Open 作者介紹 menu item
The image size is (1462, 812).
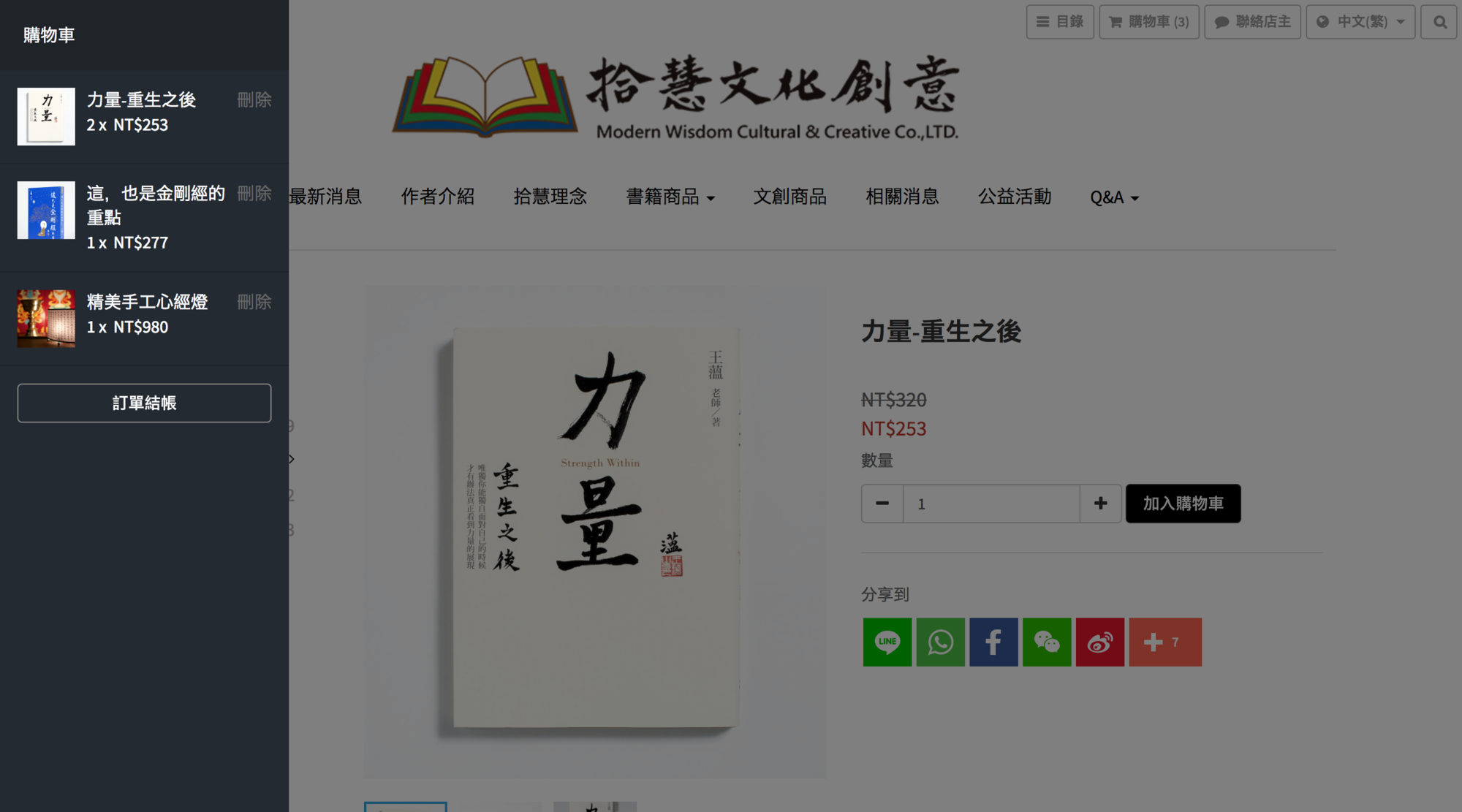pyautogui.click(x=438, y=197)
